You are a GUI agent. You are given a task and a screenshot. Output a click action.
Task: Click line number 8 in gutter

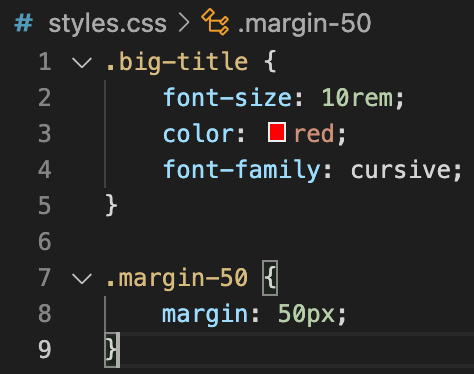(45, 314)
